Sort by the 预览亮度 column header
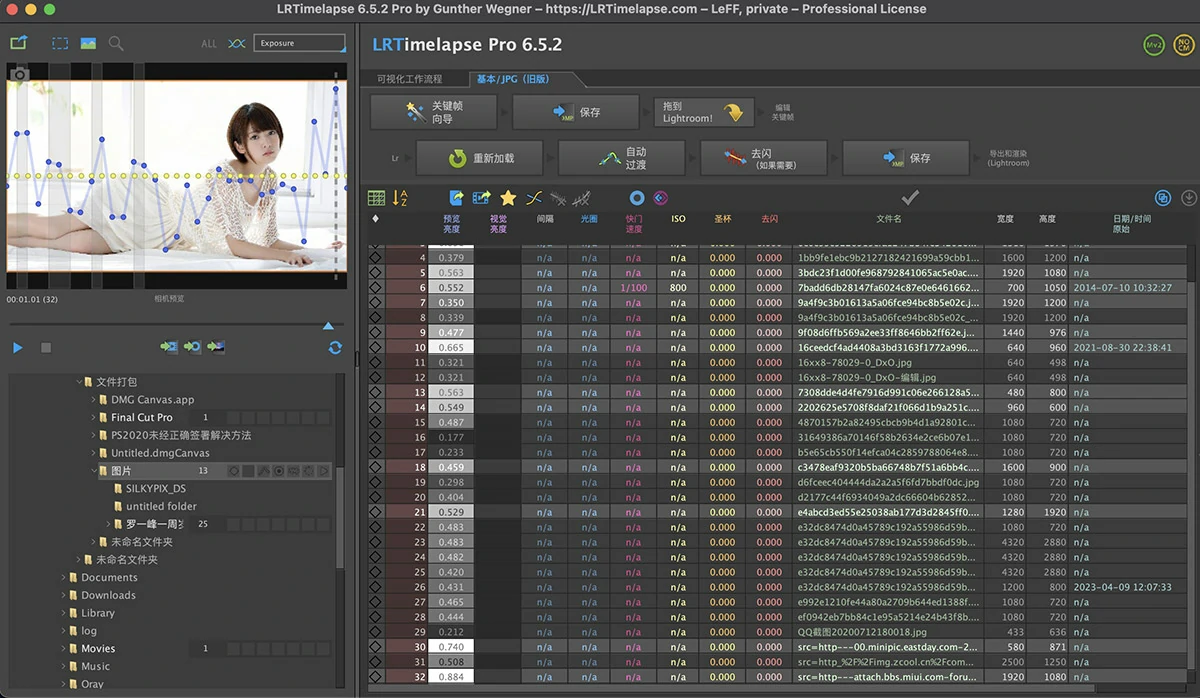1200x698 pixels. click(x=452, y=223)
